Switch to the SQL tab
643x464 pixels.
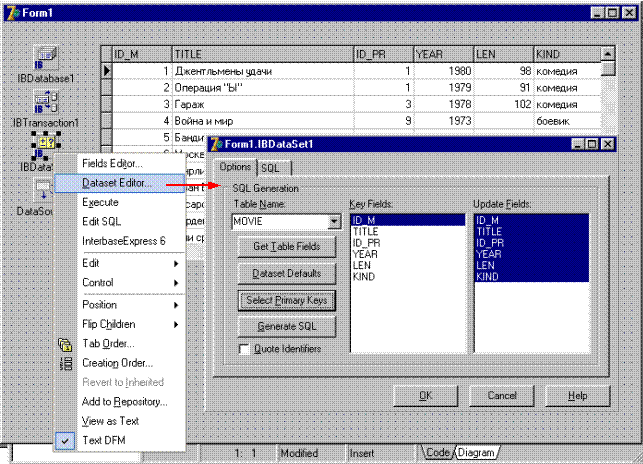point(274,168)
